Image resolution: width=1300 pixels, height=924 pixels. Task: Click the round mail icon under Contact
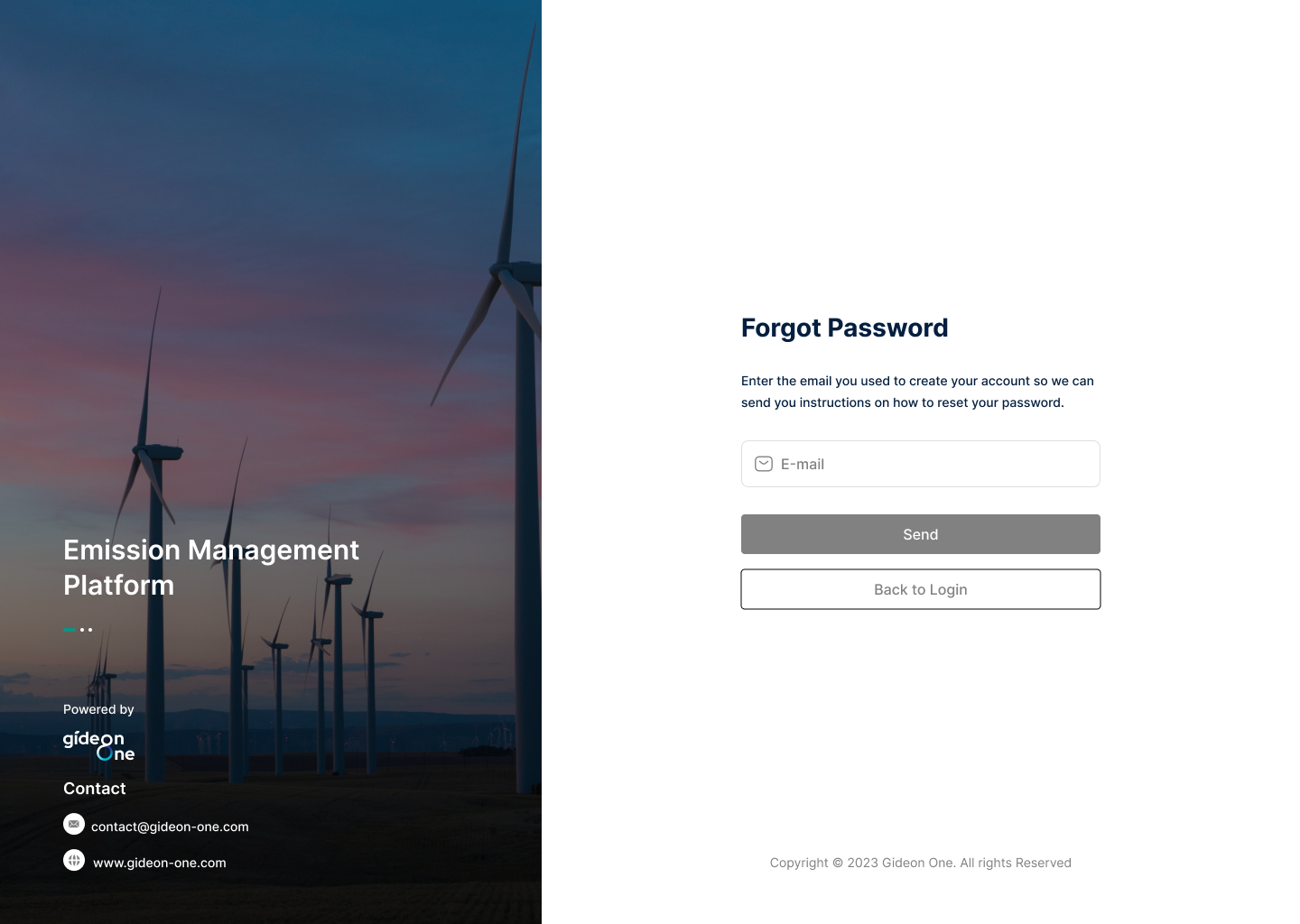tap(74, 824)
